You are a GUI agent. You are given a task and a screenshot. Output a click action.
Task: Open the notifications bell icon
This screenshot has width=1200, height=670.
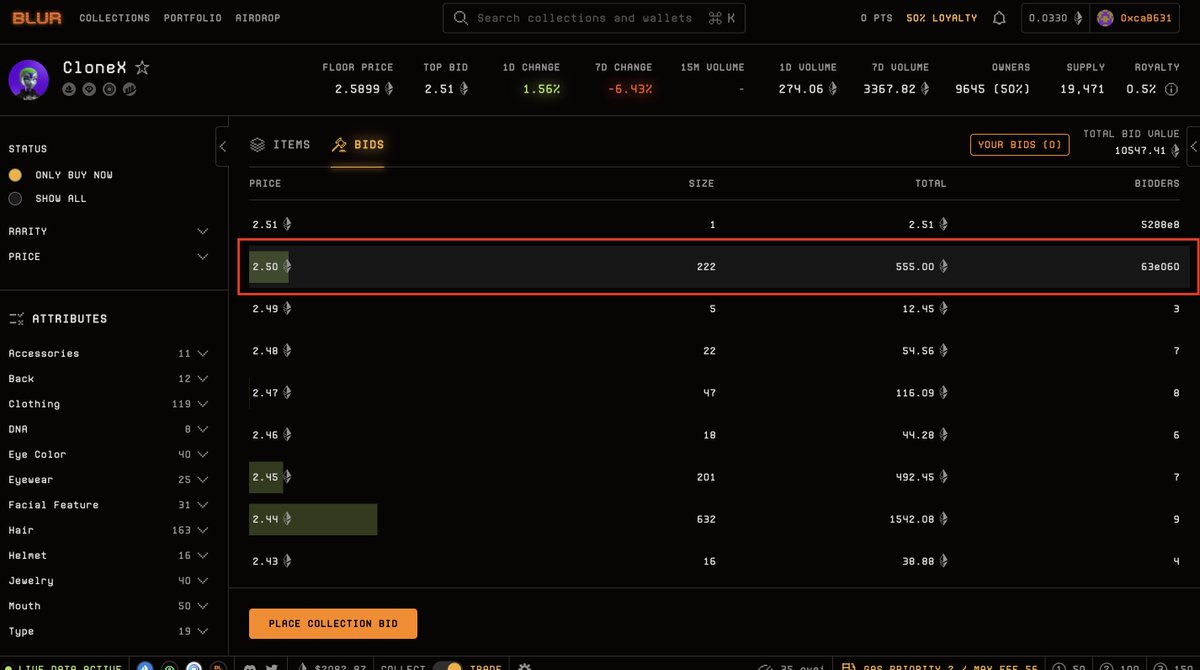(x=1000, y=17)
